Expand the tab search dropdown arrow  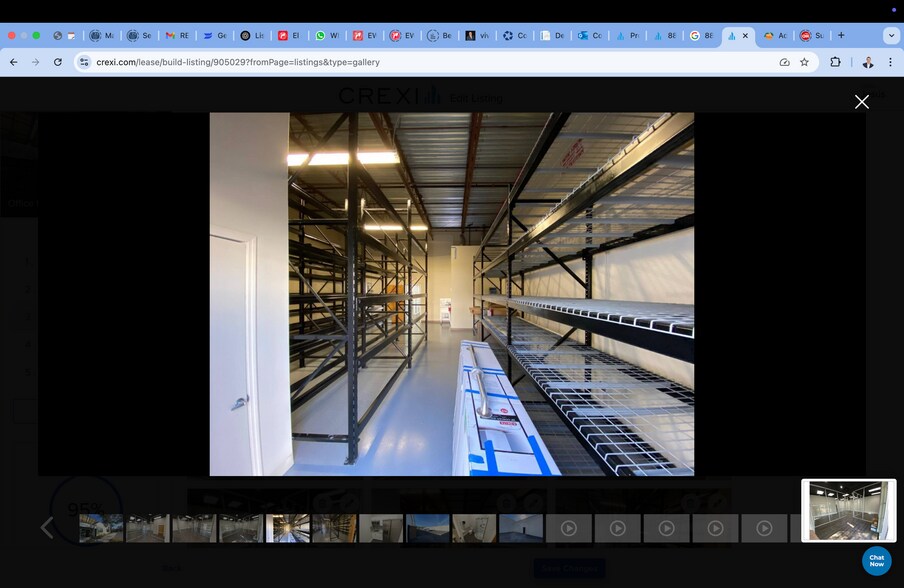pos(891,35)
